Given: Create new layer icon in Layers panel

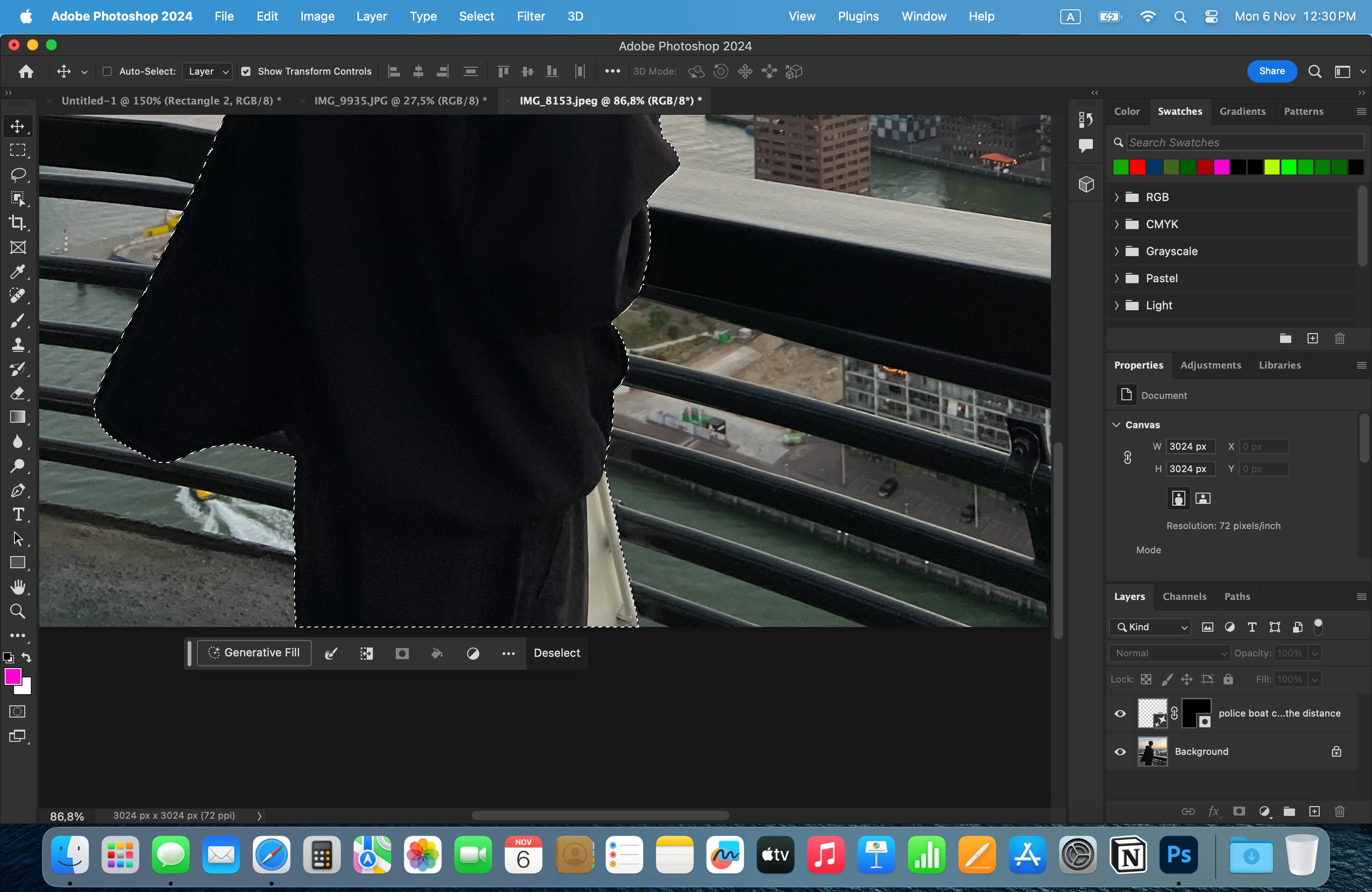Looking at the screenshot, I should coord(1314,811).
